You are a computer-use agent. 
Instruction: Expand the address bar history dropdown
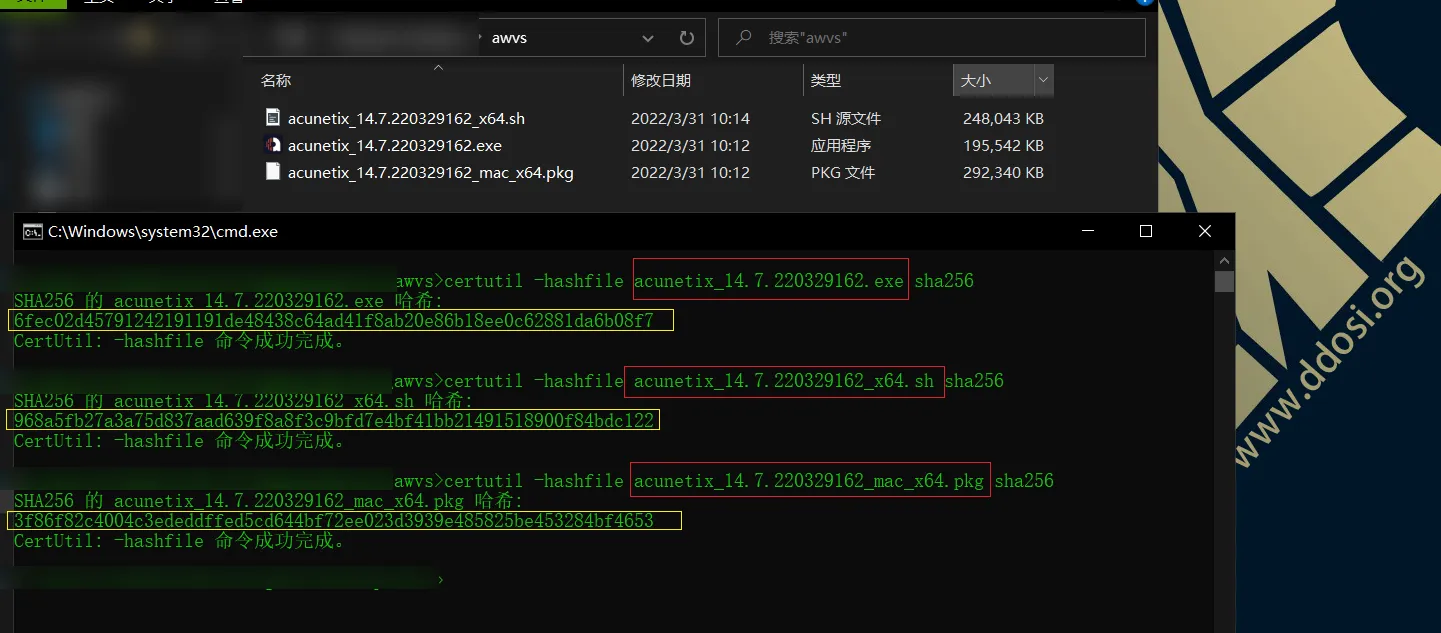[x=649, y=38]
